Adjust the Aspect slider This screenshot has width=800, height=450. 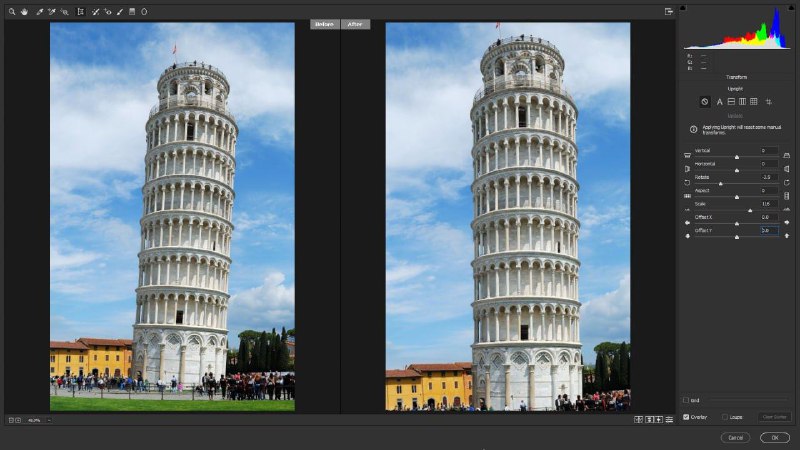click(736, 196)
